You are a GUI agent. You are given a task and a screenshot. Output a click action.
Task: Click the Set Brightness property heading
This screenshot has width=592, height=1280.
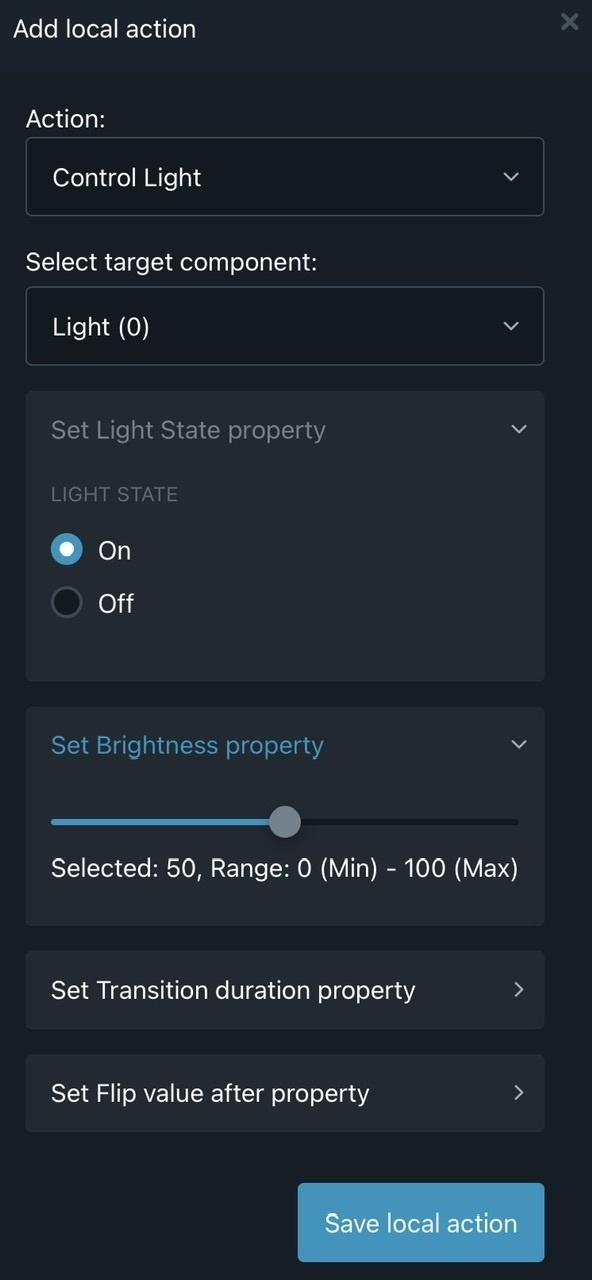(187, 744)
